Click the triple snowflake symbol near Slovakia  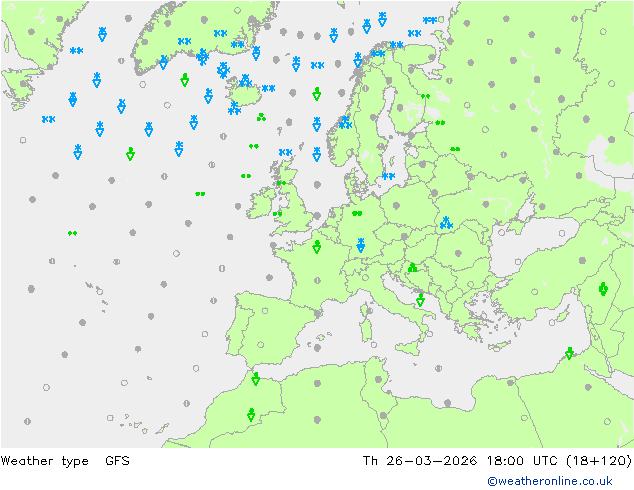(x=446, y=222)
